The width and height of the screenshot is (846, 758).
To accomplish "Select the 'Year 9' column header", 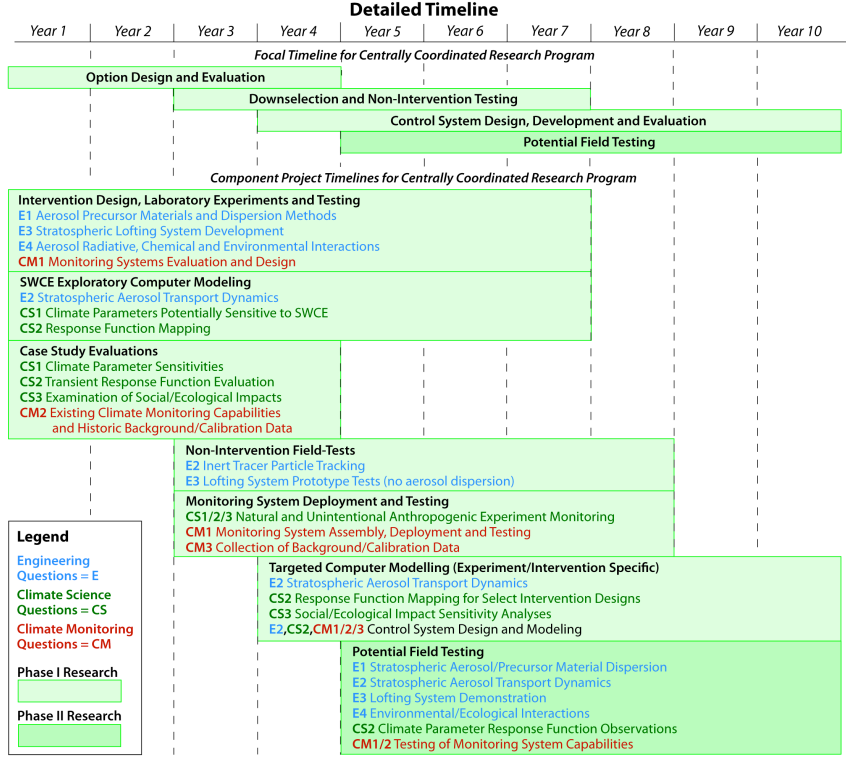I will 715,31.
